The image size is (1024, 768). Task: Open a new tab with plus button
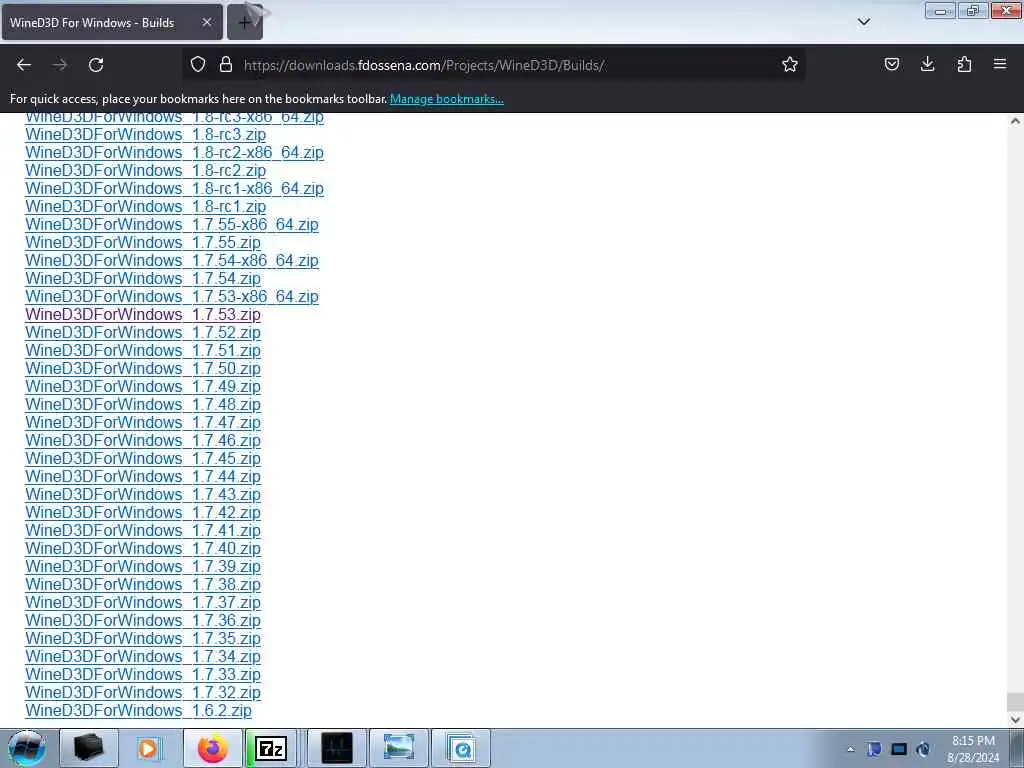245,23
